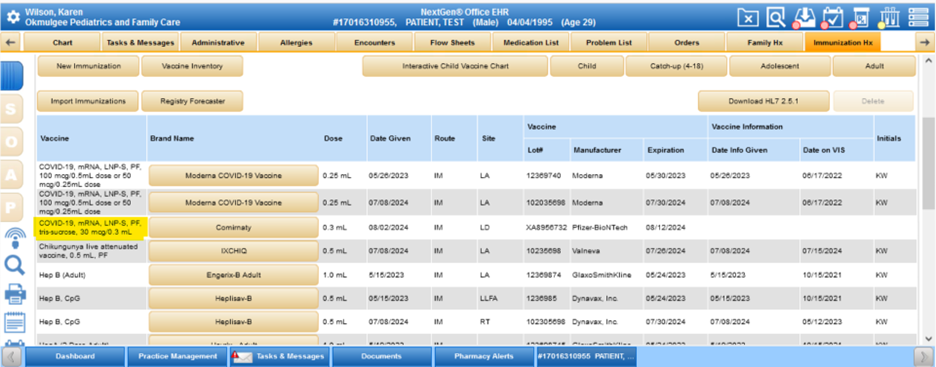Open the patient search magnifier icon in header
The height and width of the screenshot is (367, 936).
pyautogui.click(x=776, y=17)
